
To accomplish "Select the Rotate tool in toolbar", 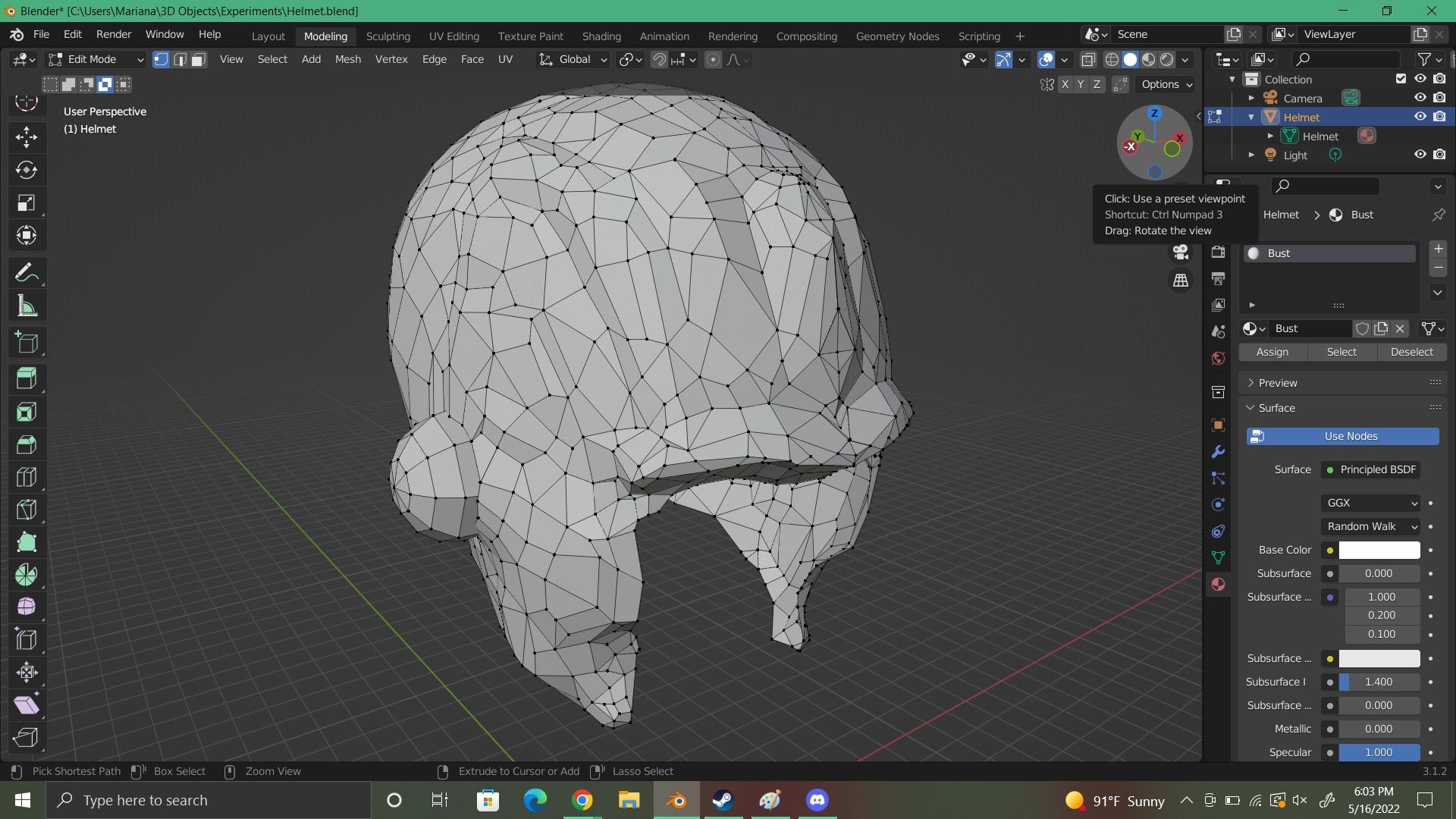I will tap(27, 170).
